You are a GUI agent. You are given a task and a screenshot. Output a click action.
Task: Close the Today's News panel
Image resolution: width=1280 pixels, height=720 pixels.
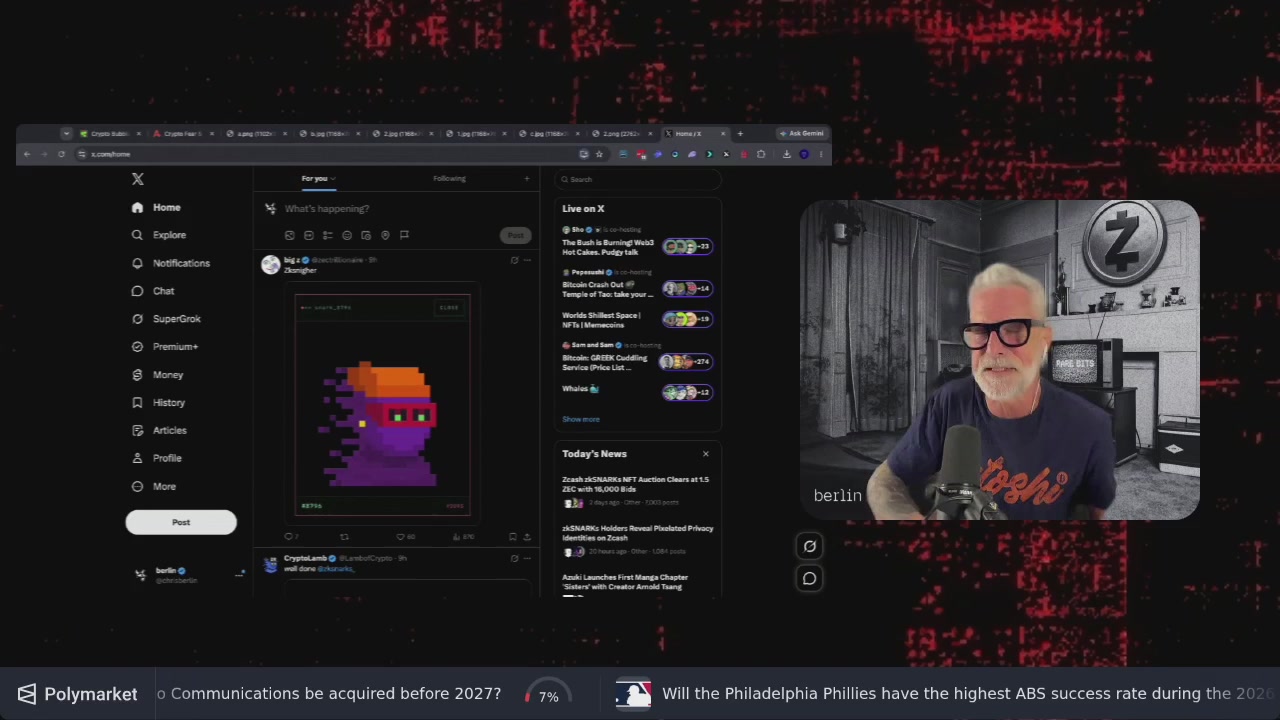[705, 454]
